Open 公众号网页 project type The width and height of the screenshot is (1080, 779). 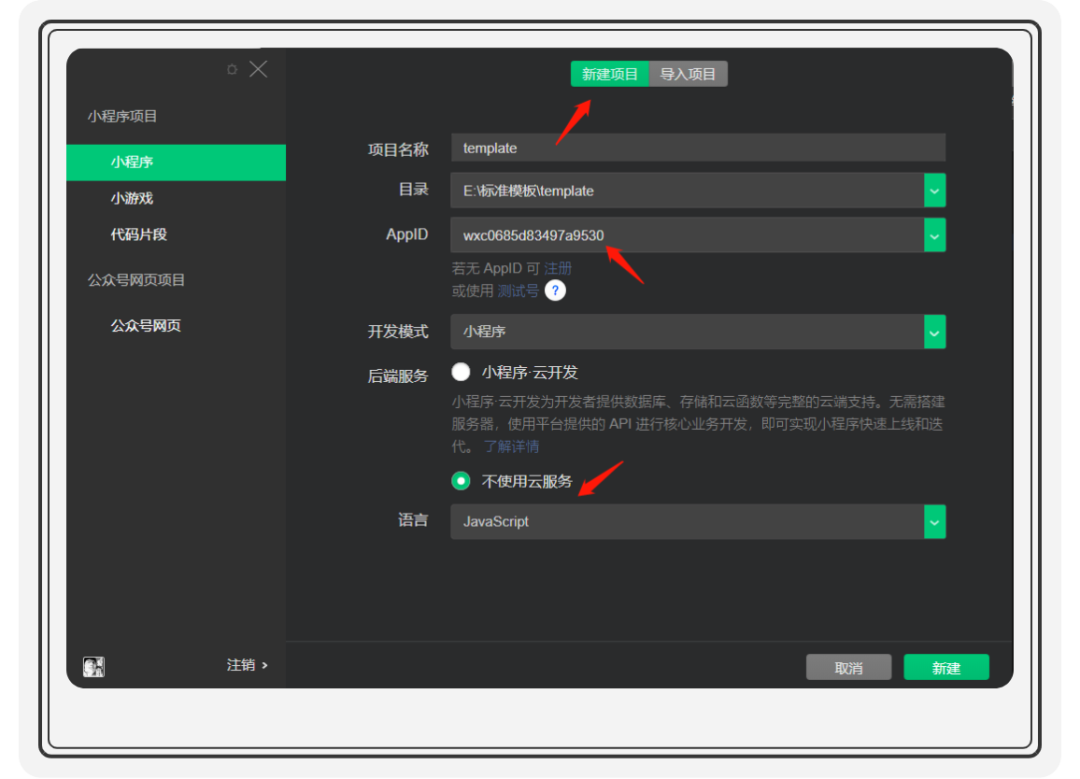146,326
